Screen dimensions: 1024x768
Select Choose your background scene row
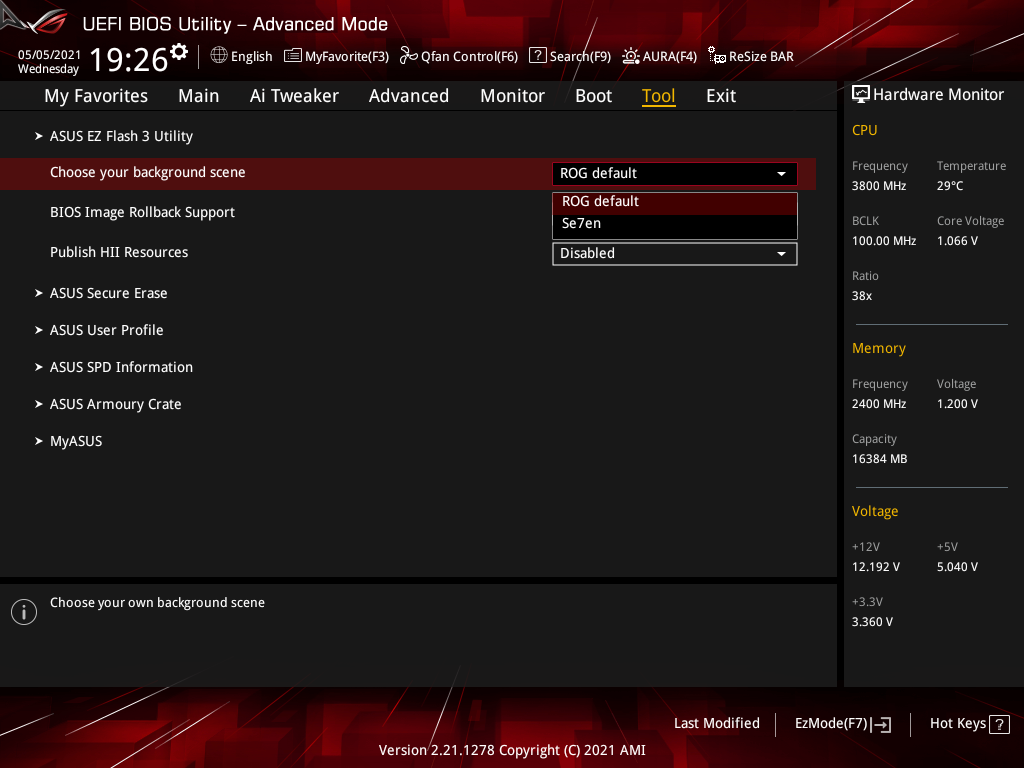point(408,174)
